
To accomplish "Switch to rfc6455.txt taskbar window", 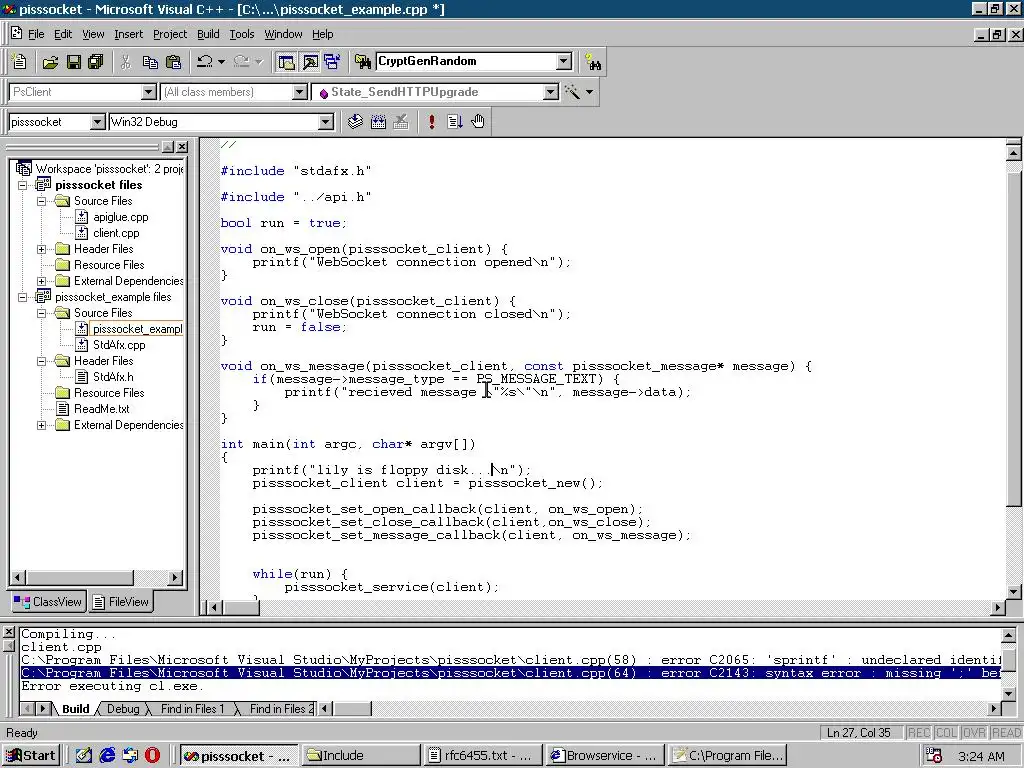I will (x=482, y=756).
